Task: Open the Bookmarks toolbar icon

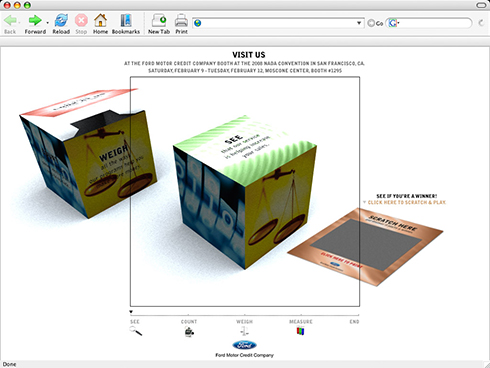Action: [126, 21]
